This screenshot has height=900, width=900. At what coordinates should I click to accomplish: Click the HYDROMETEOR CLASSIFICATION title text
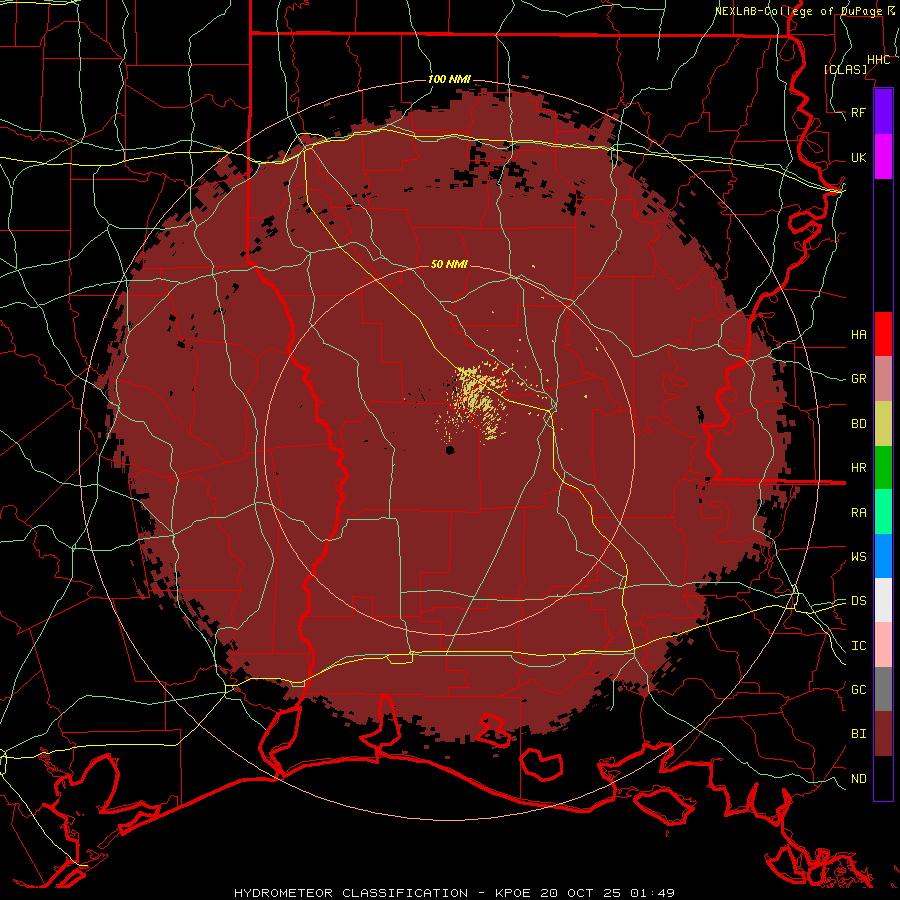[x=351, y=893]
